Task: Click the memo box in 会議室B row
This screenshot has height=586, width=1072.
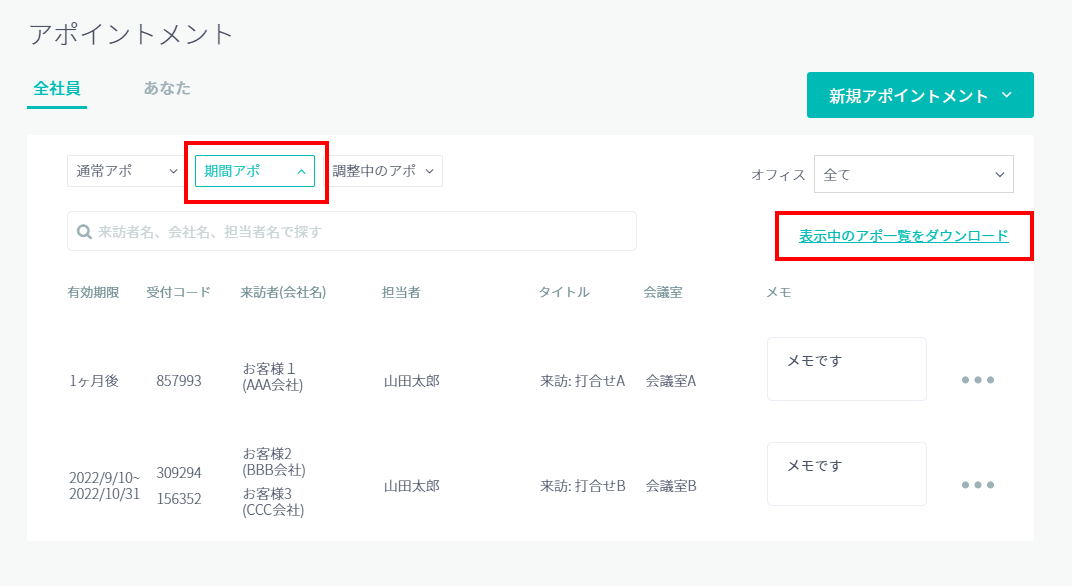Action: 846,474
